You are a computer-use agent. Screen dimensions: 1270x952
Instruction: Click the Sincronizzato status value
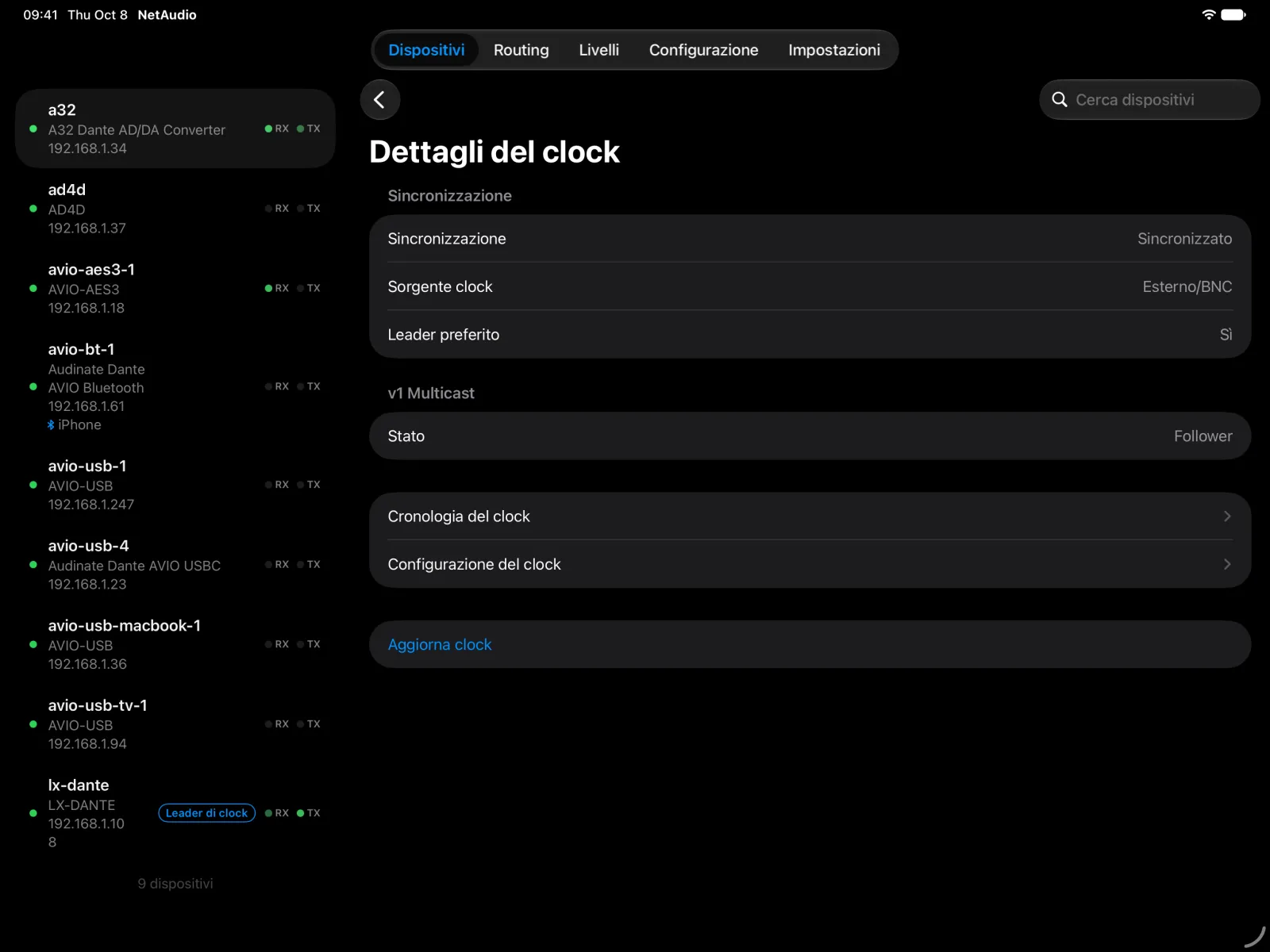(x=1184, y=239)
